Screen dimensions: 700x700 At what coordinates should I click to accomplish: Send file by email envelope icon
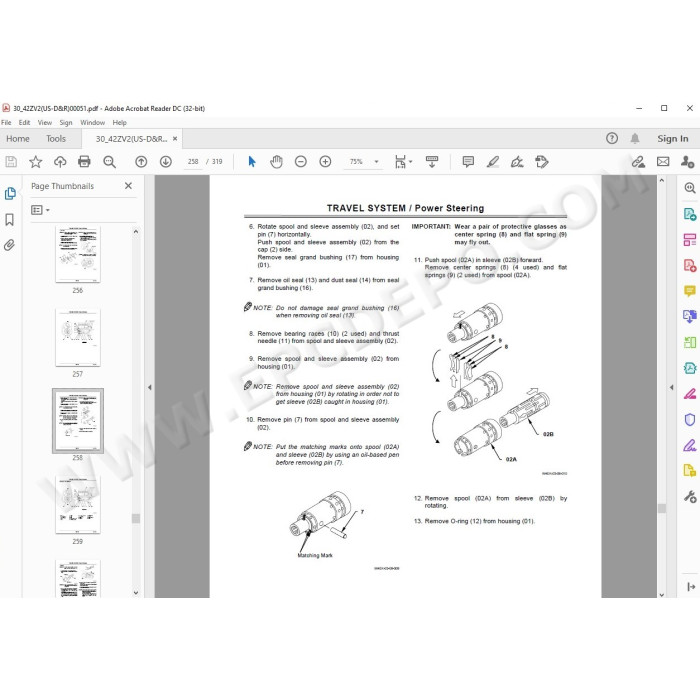coord(663,162)
